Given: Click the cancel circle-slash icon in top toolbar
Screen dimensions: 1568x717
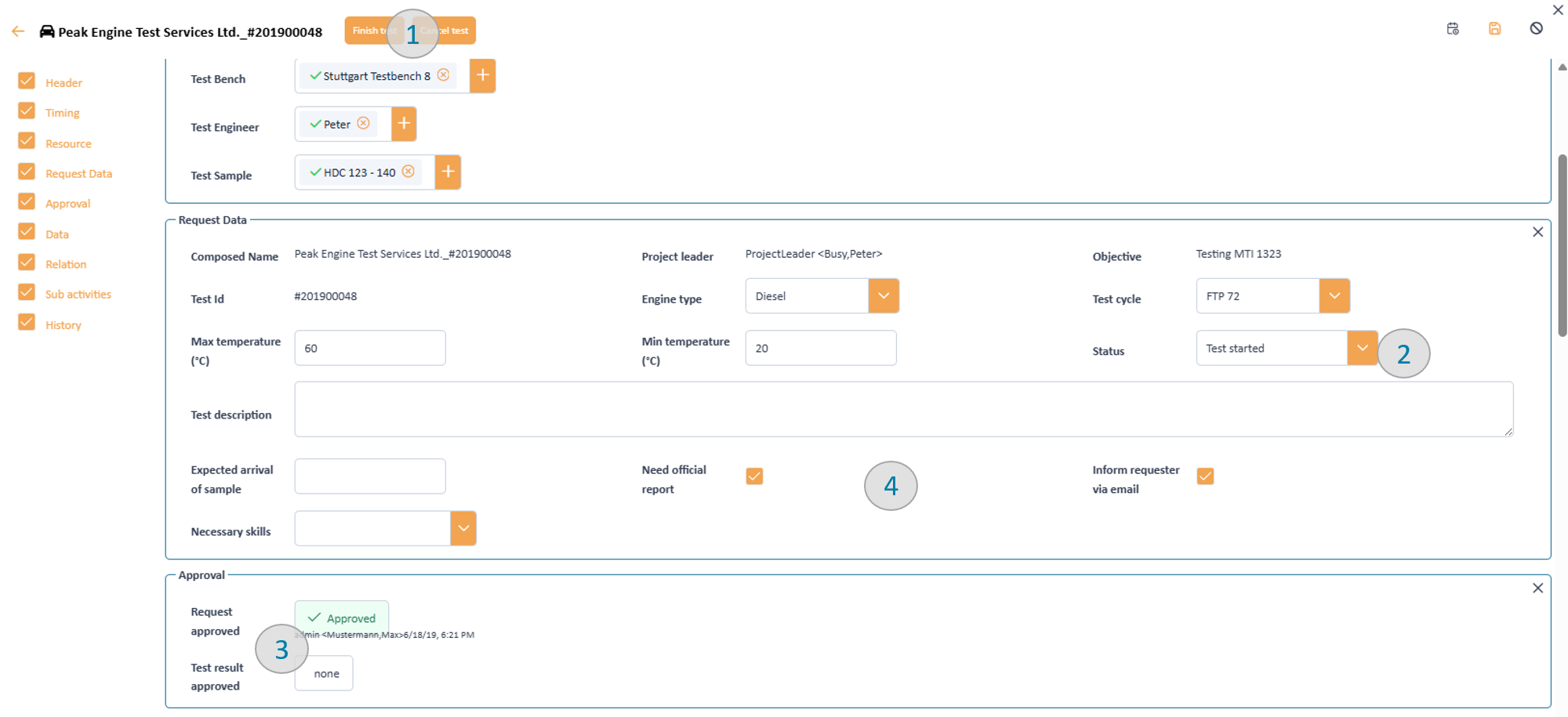Looking at the screenshot, I should tap(1537, 28).
